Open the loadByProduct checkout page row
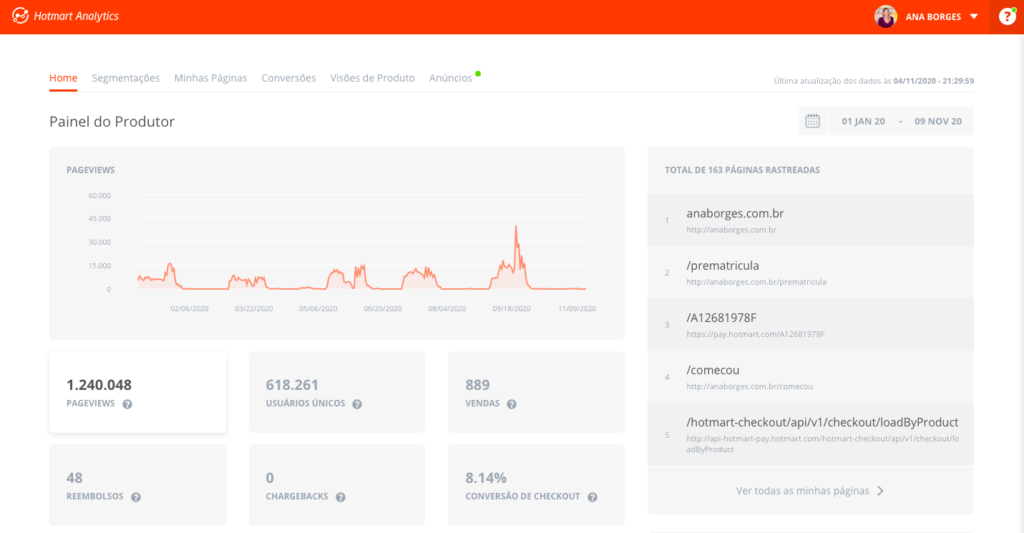The height and width of the screenshot is (533, 1024). [x=810, y=434]
